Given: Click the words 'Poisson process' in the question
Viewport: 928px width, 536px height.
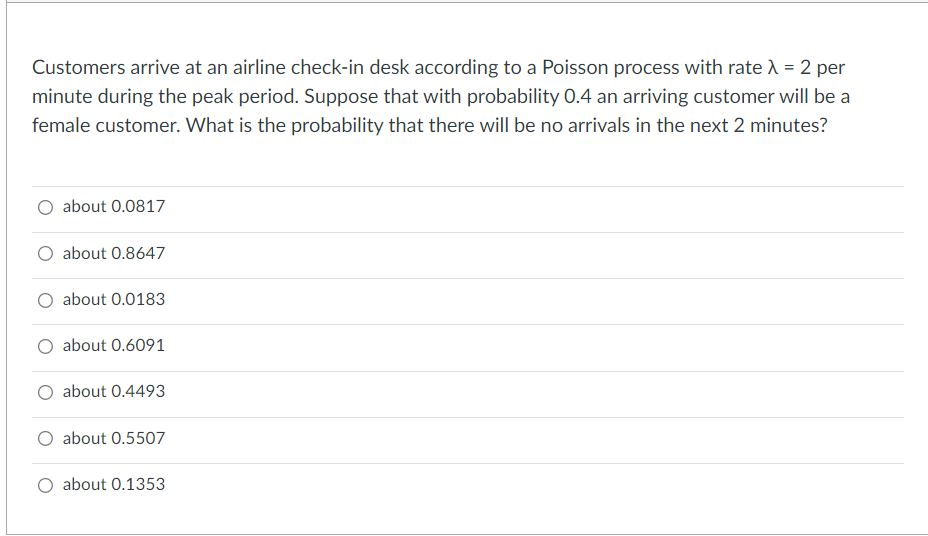Looking at the screenshot, I should click(610, 68).
